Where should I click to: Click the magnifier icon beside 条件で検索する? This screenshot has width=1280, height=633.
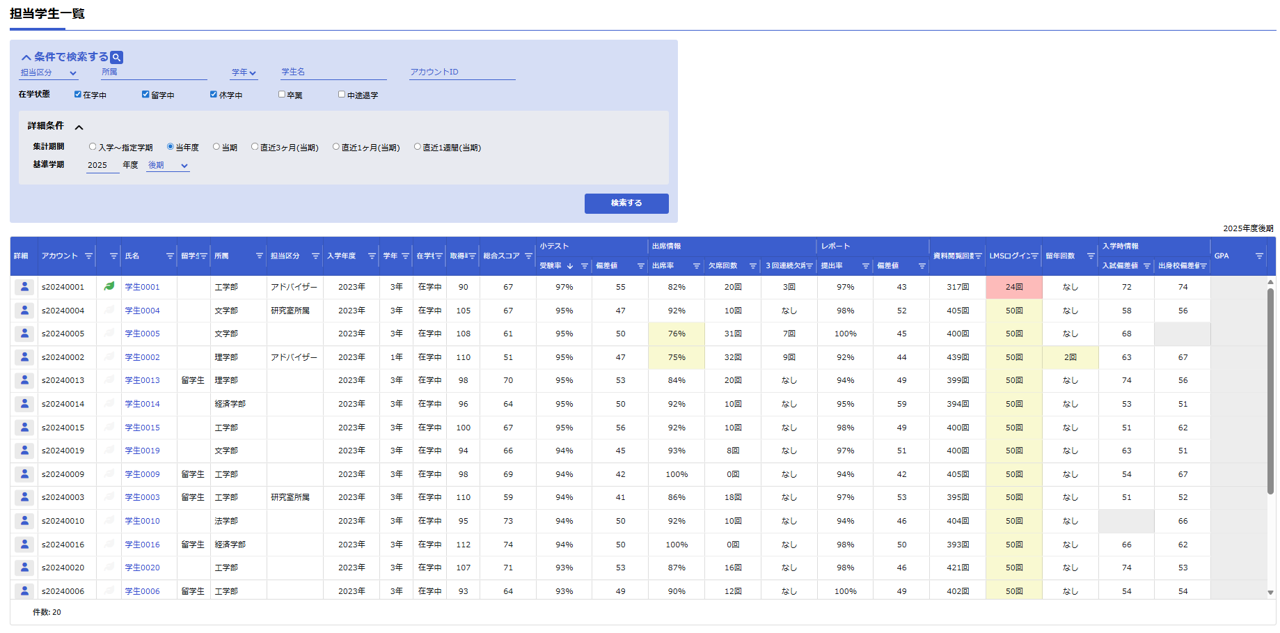point(117,58)
